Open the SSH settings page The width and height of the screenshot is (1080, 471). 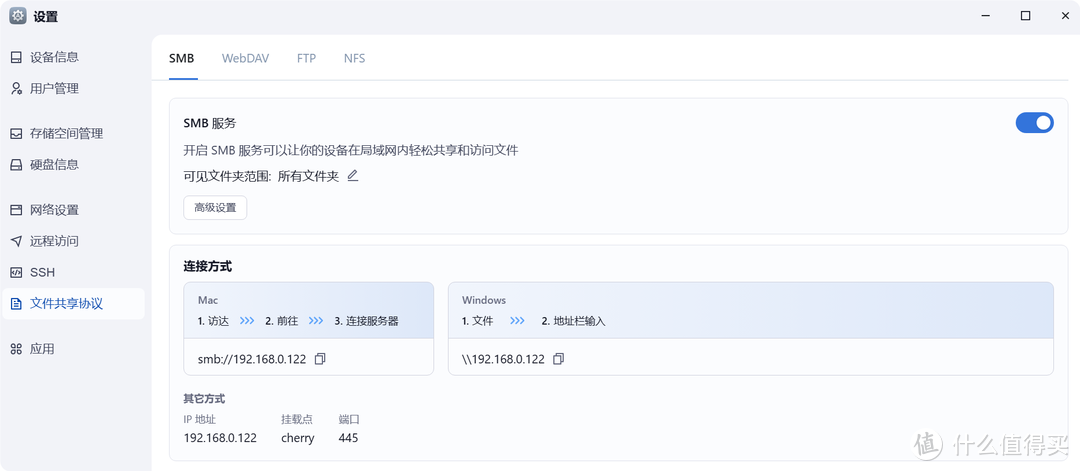[x=42, y=272]
